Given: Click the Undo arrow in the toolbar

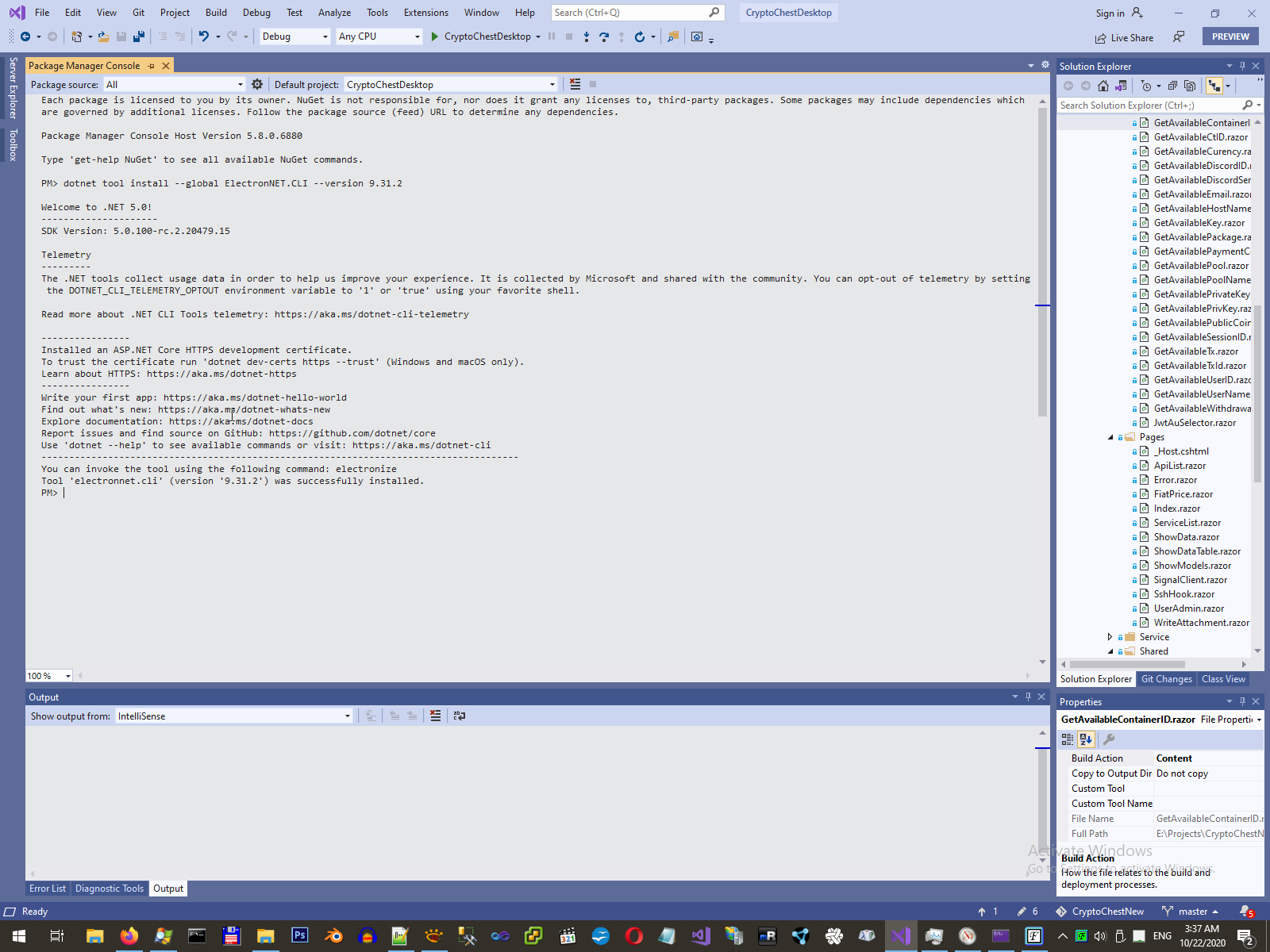Looking at the screenshot, I should (204, 36).
